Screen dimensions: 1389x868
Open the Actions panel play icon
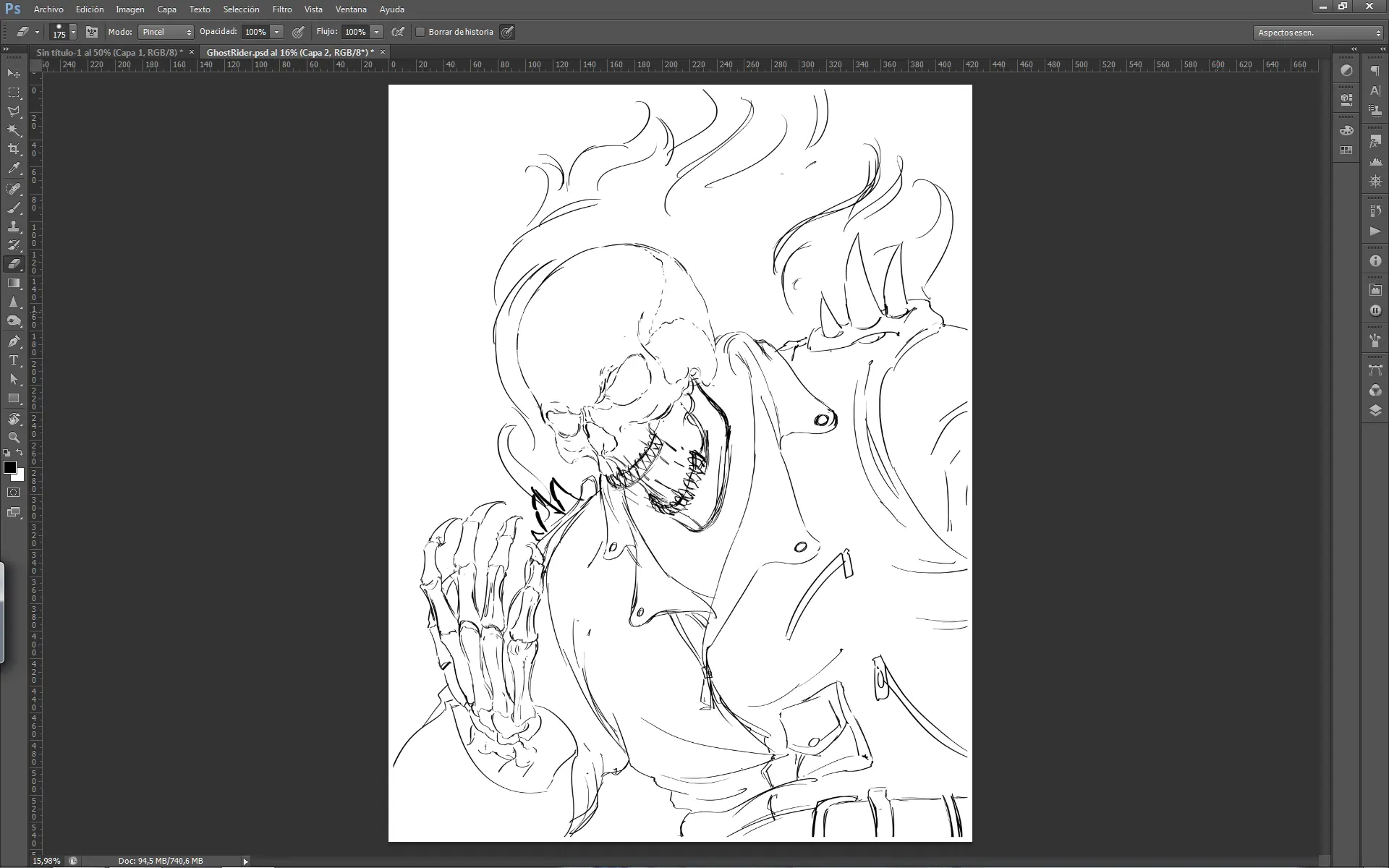point(1375,231)
